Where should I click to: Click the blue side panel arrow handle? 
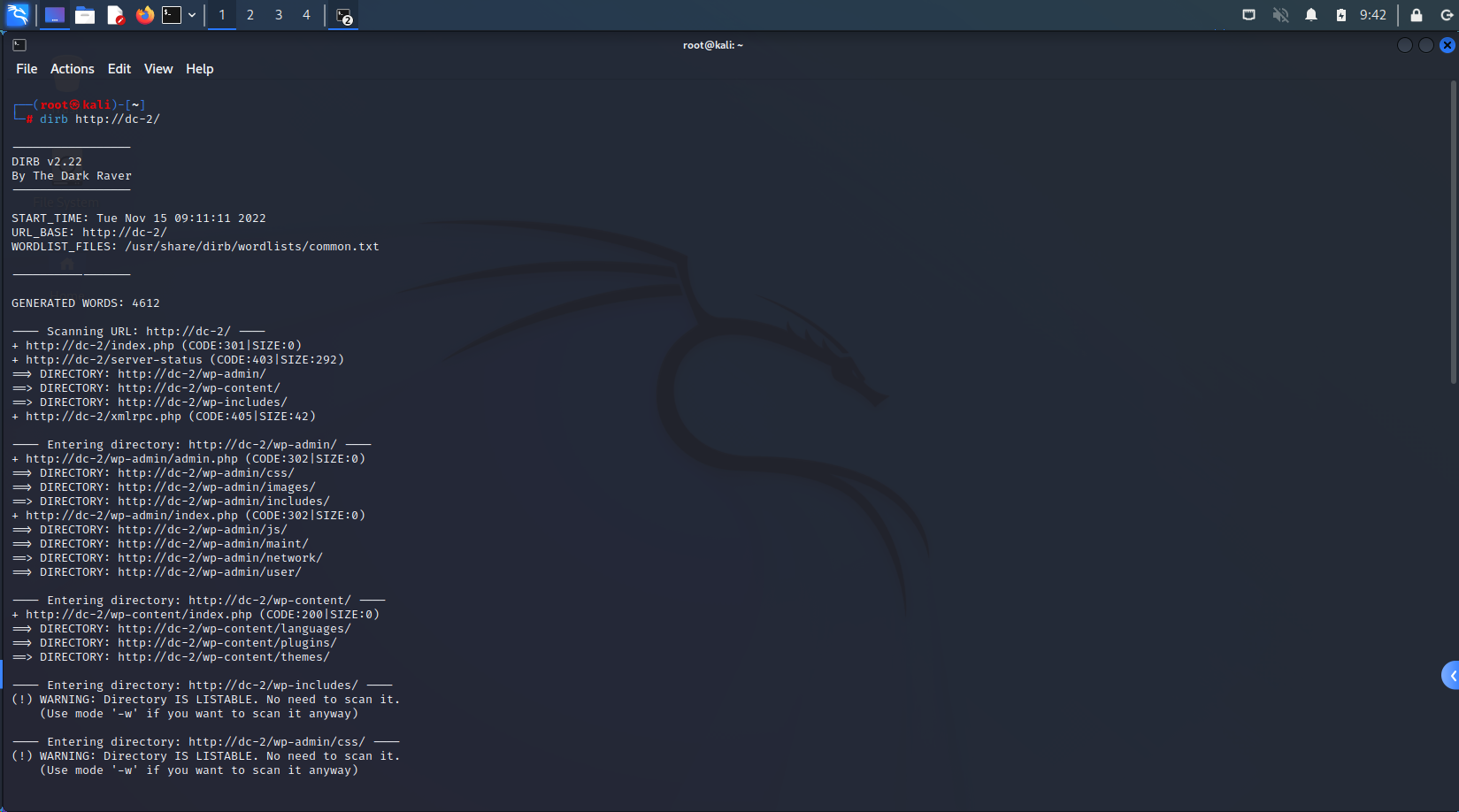pos(1451,676)
